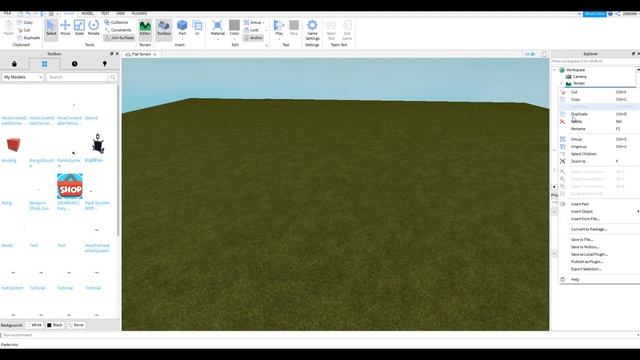Click the Exit Game button
Image resolution: width=640 pixels, height=360 pixels.
point(347,30)
